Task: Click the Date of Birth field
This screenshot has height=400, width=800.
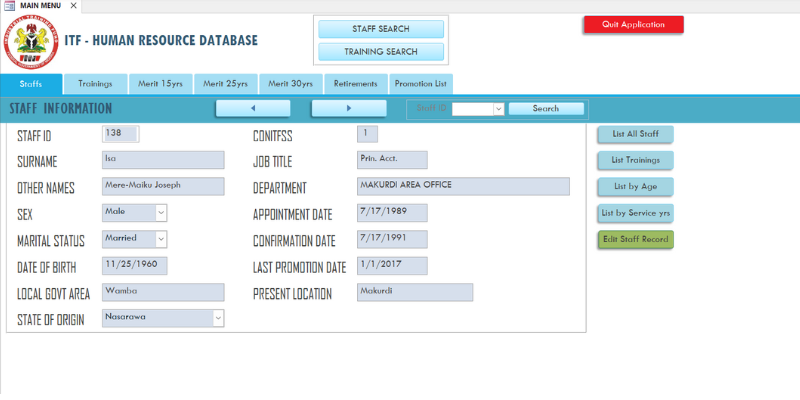Action: pos(135,266)
